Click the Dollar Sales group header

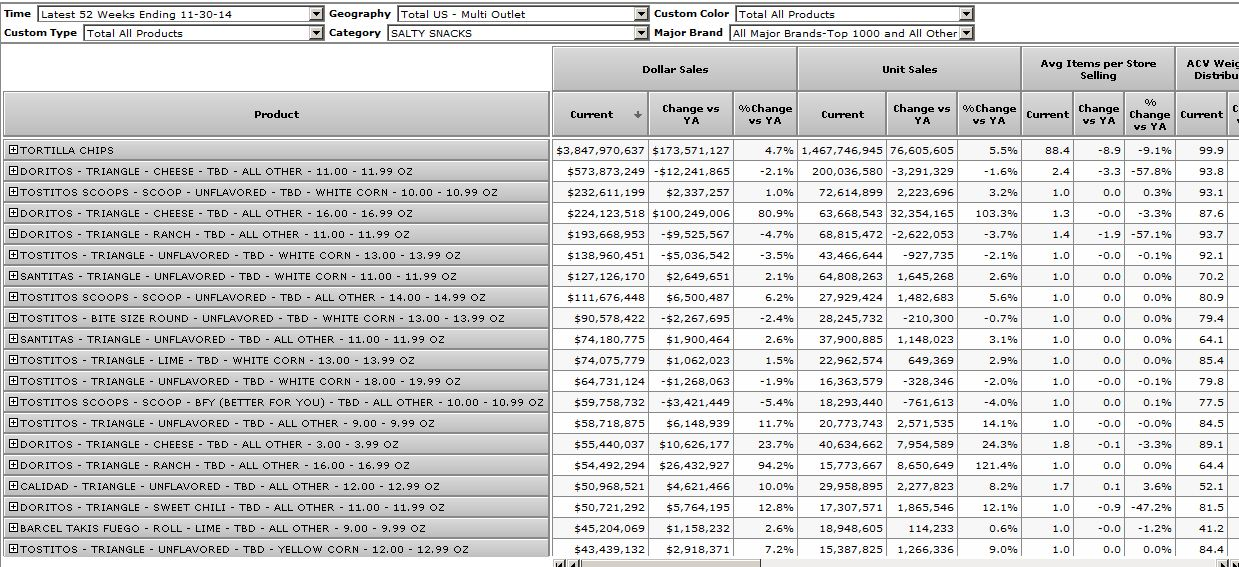(674, 69)
